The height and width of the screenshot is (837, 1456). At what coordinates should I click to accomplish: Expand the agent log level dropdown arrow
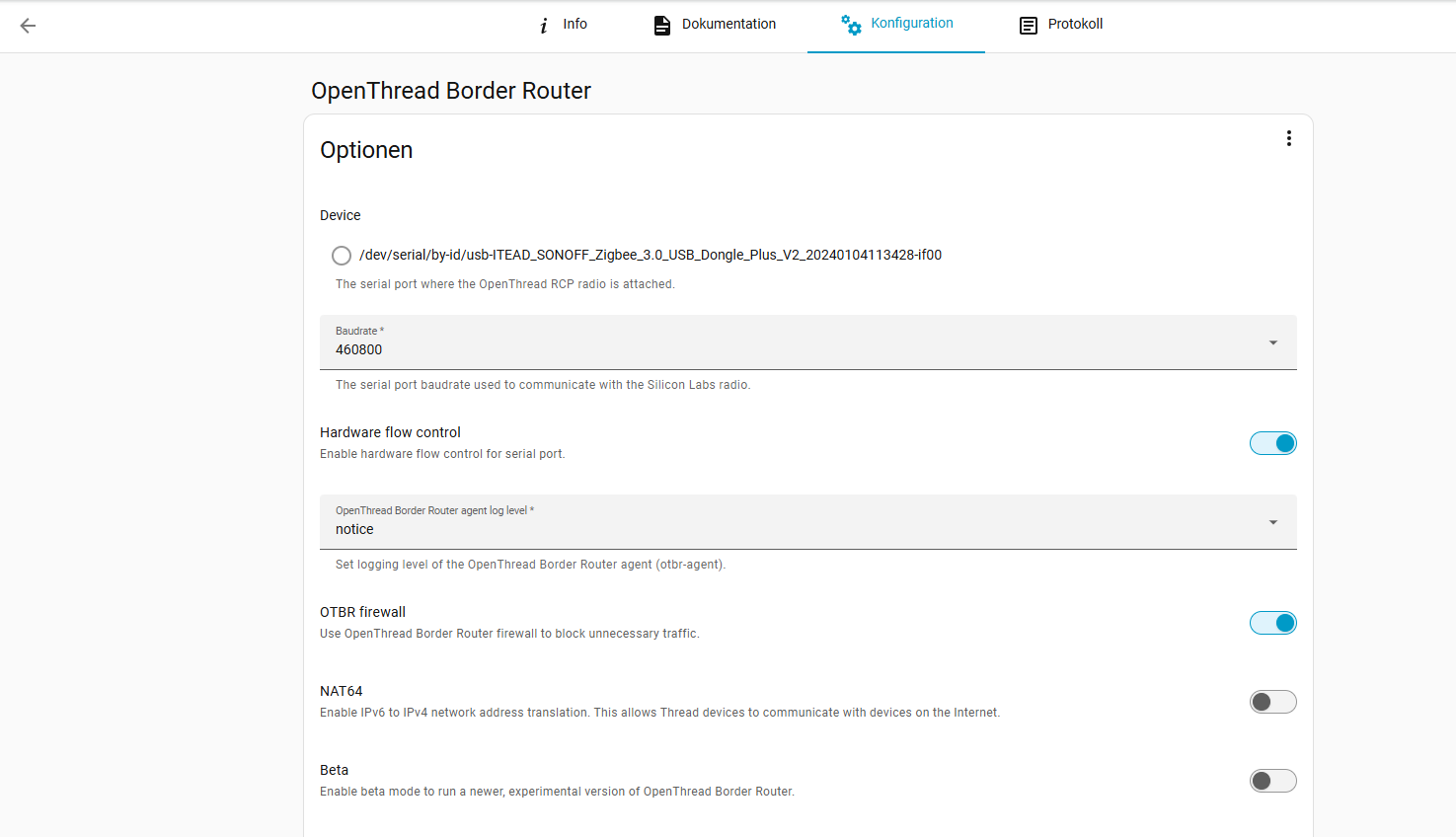tap(1273, 522)
